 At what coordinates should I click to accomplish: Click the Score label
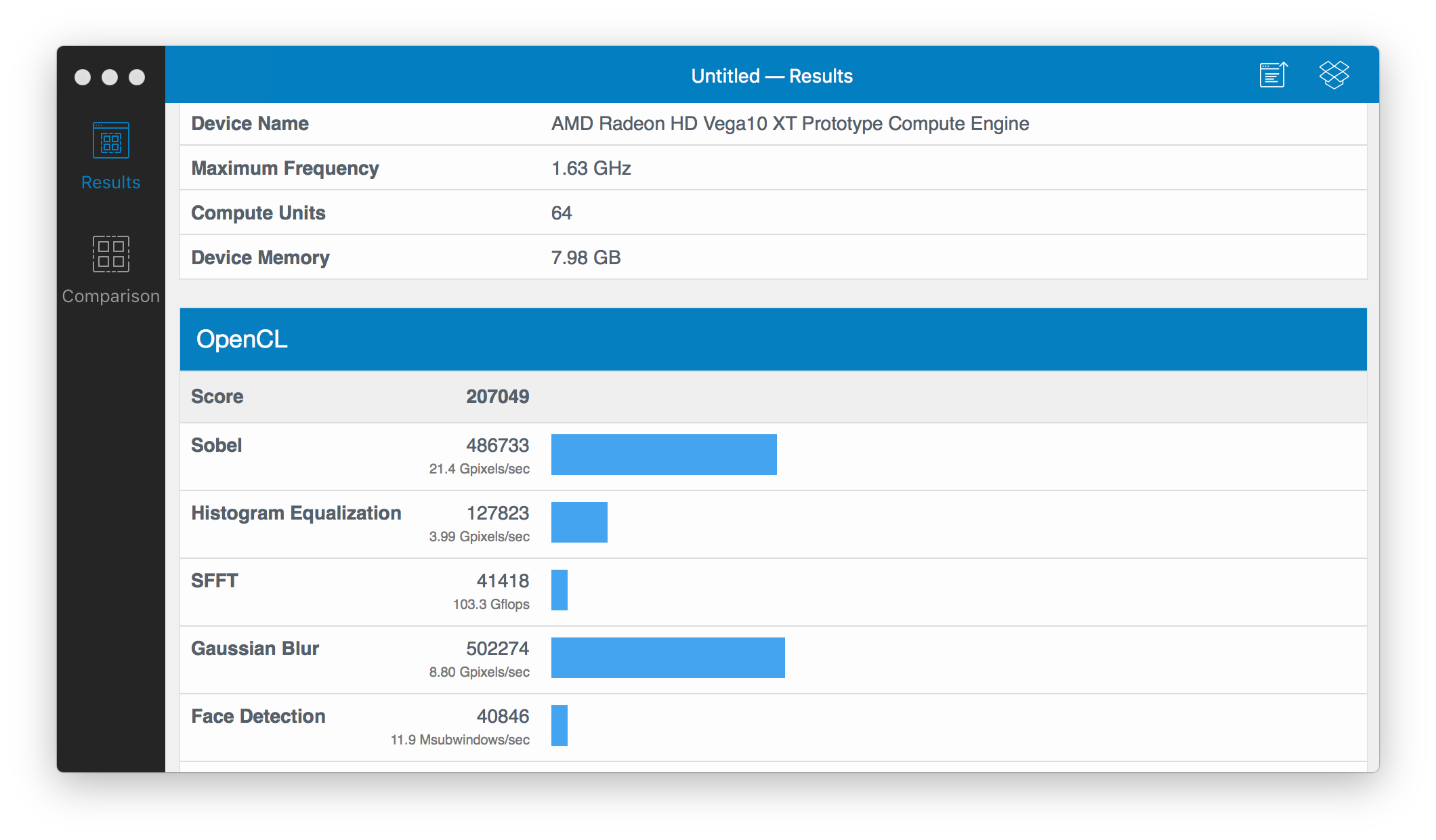(x=217, y=396)
